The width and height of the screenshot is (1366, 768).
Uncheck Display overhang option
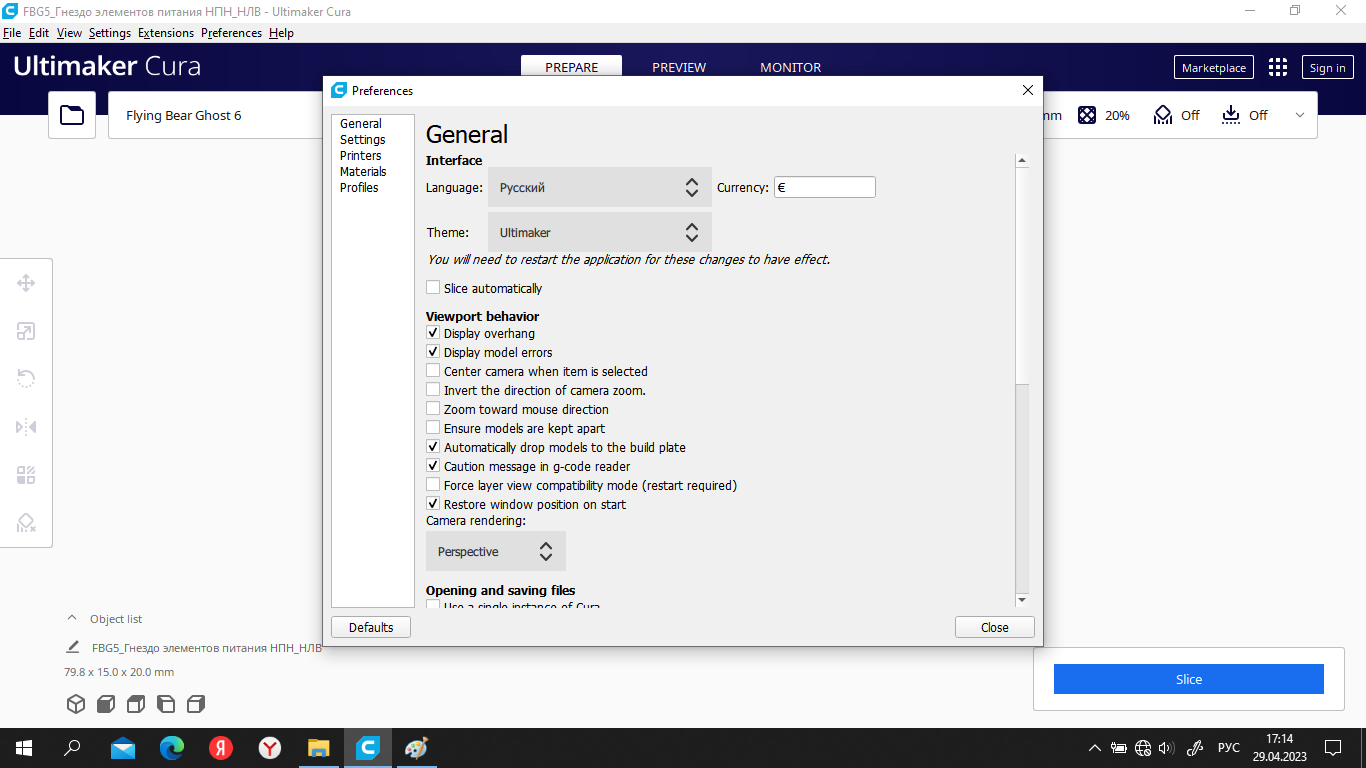pos(433,333)
